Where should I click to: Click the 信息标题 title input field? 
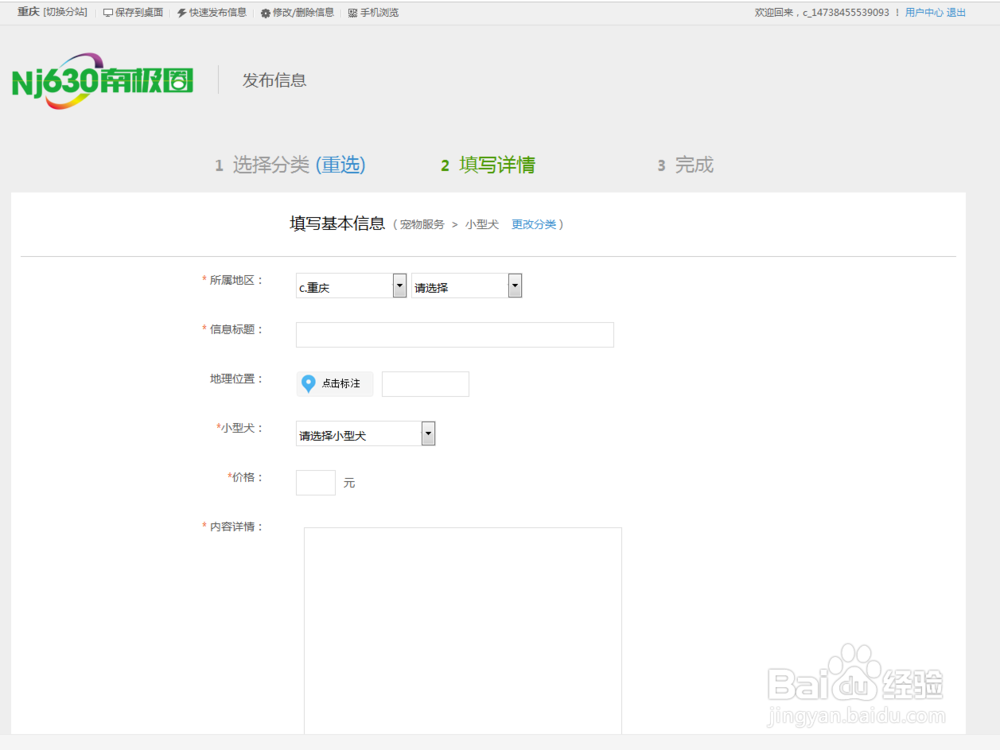454,334
